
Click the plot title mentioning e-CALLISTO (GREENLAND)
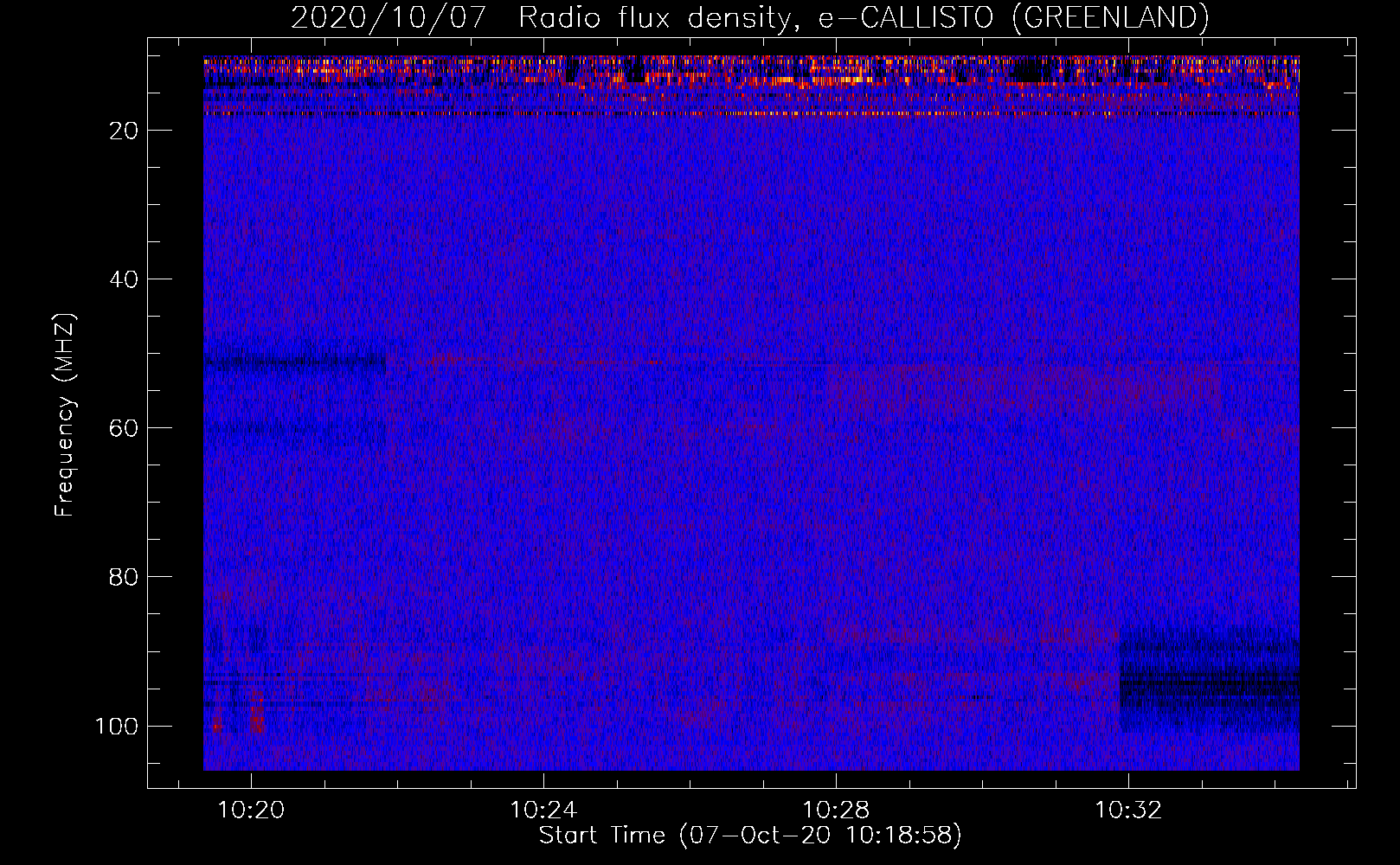pyautogui.click(x=749, y=17)
